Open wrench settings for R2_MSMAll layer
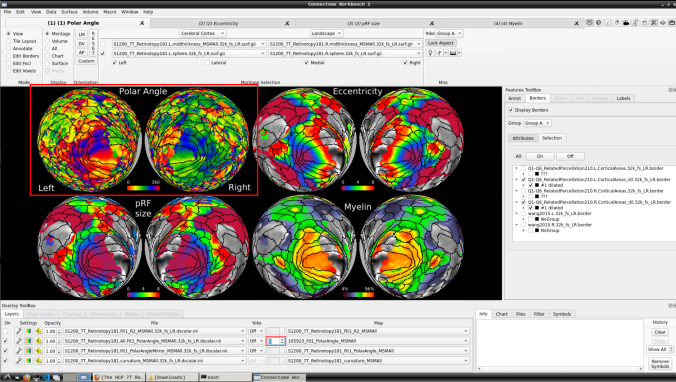The width and height of the screenshot is (676, 382). (x=19, y=331)
